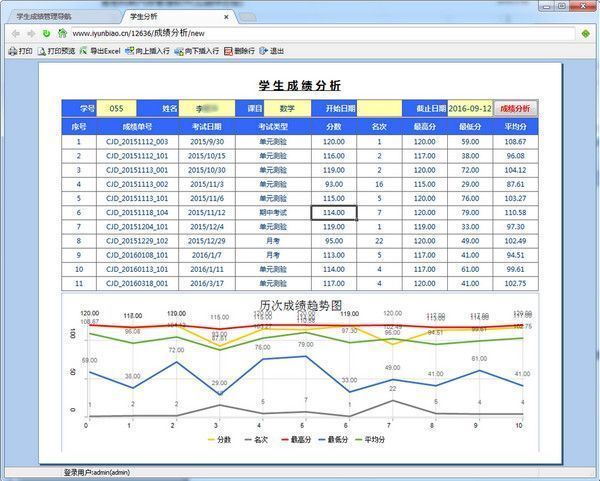The image size is (600, 481).
Task: Click the 名次 legend entry in chart
Action: tap(256, 440)
